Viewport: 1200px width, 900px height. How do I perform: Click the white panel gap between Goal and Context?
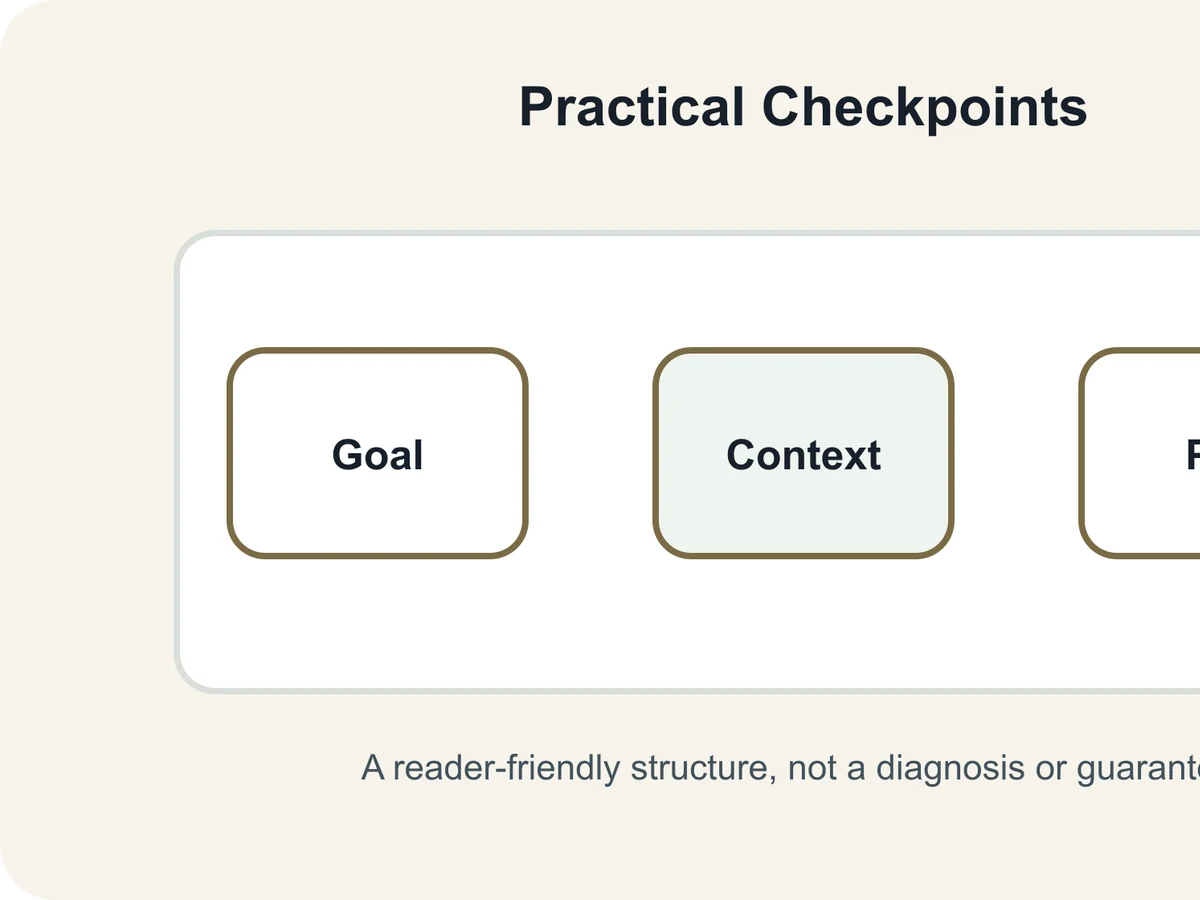click(590, 453)
